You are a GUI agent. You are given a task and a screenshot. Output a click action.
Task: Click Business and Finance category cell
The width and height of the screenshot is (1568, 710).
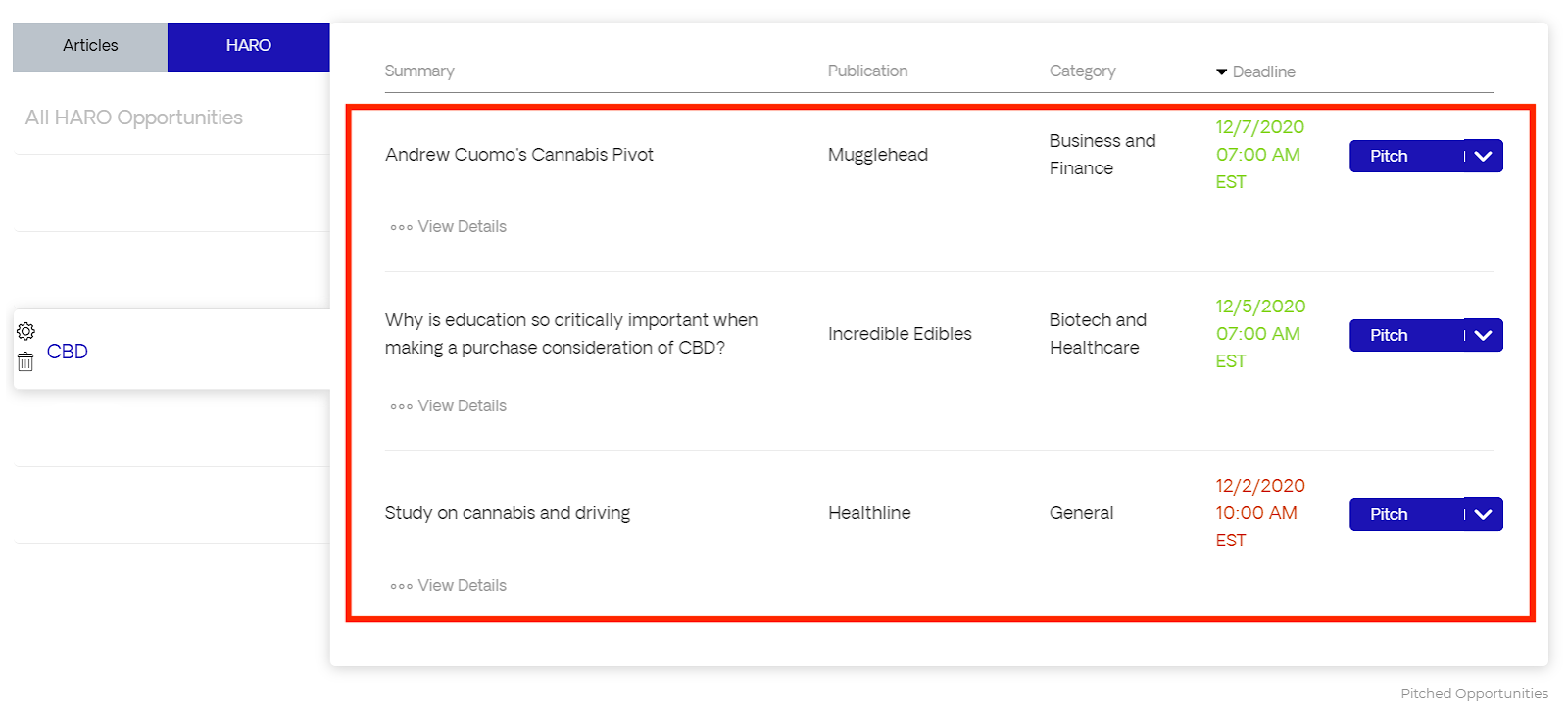tap(1102, 155)
